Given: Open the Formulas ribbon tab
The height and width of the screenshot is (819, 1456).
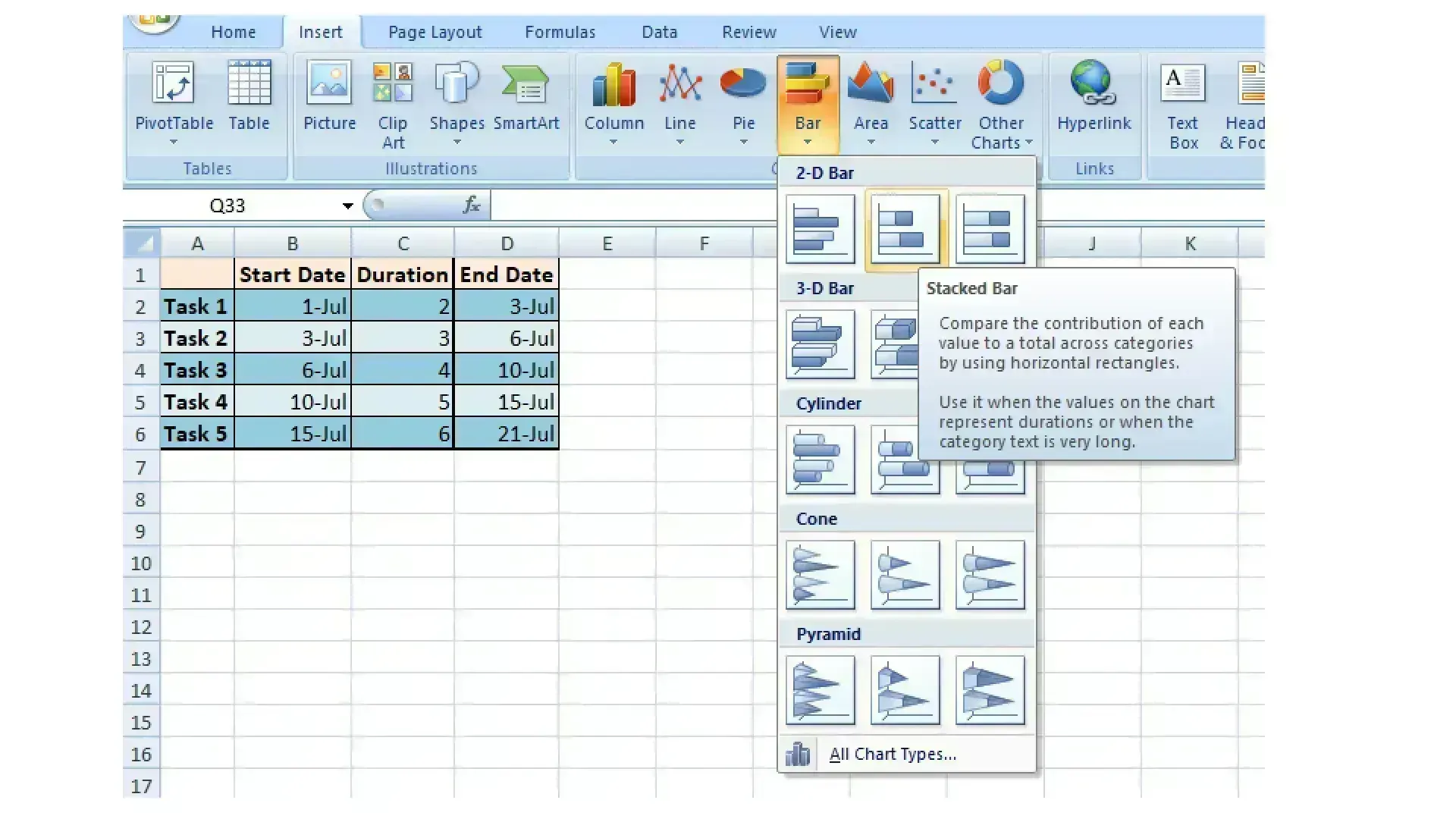Looking at the screenshot, I should pyautogui.click(x=560, y=32).
